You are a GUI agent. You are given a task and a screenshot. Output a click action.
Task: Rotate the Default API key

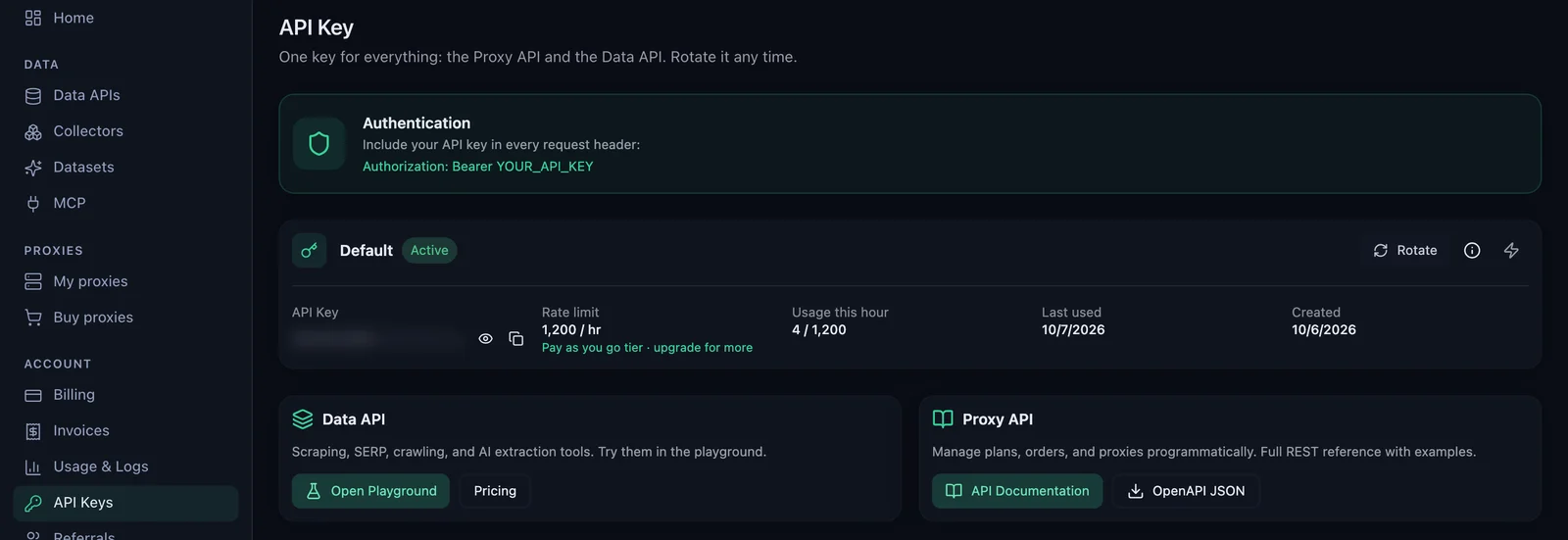click(1405, 251)
